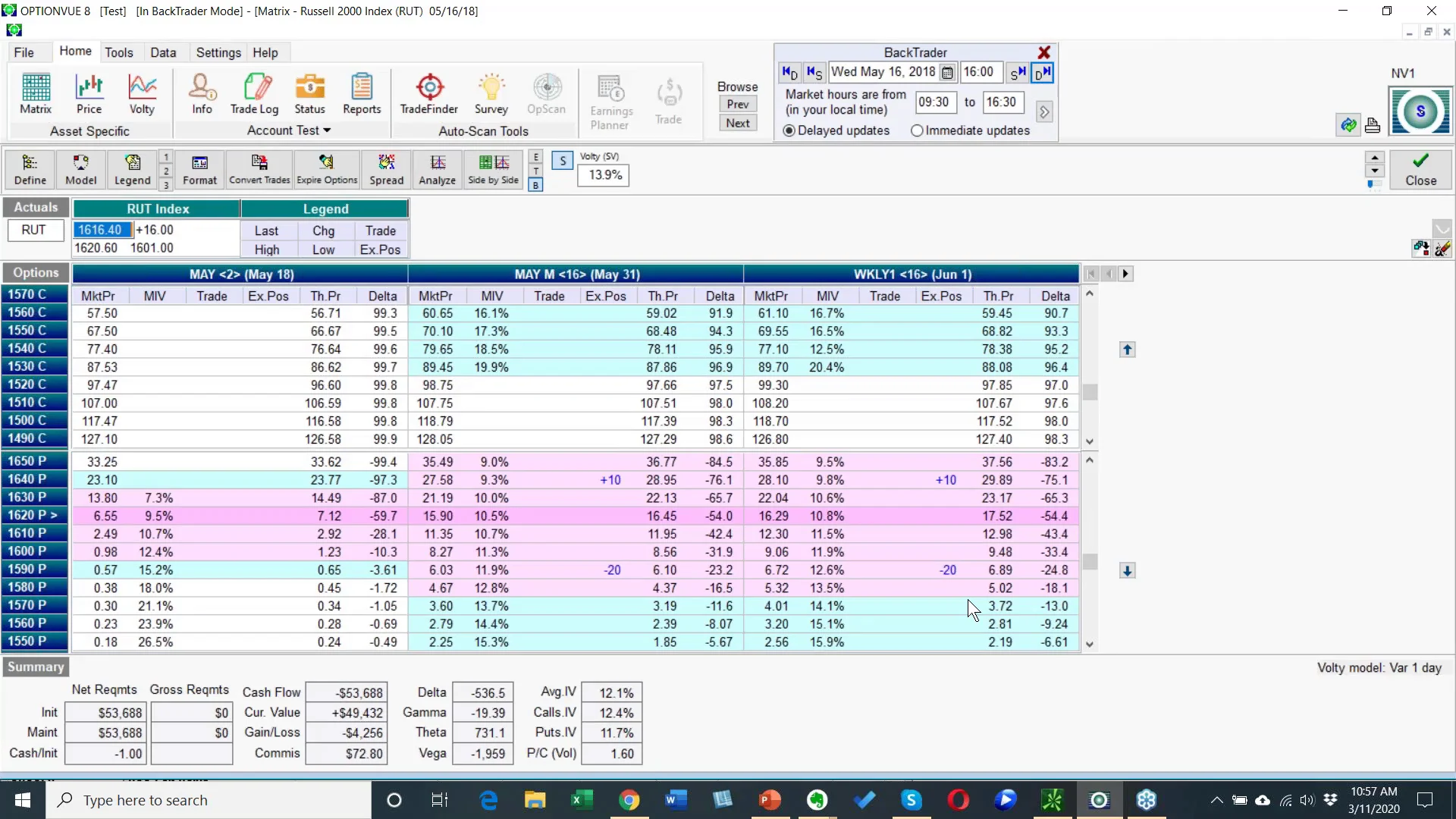
Task: Show next expiration columns with right arrow
Action: point(1126,274)
